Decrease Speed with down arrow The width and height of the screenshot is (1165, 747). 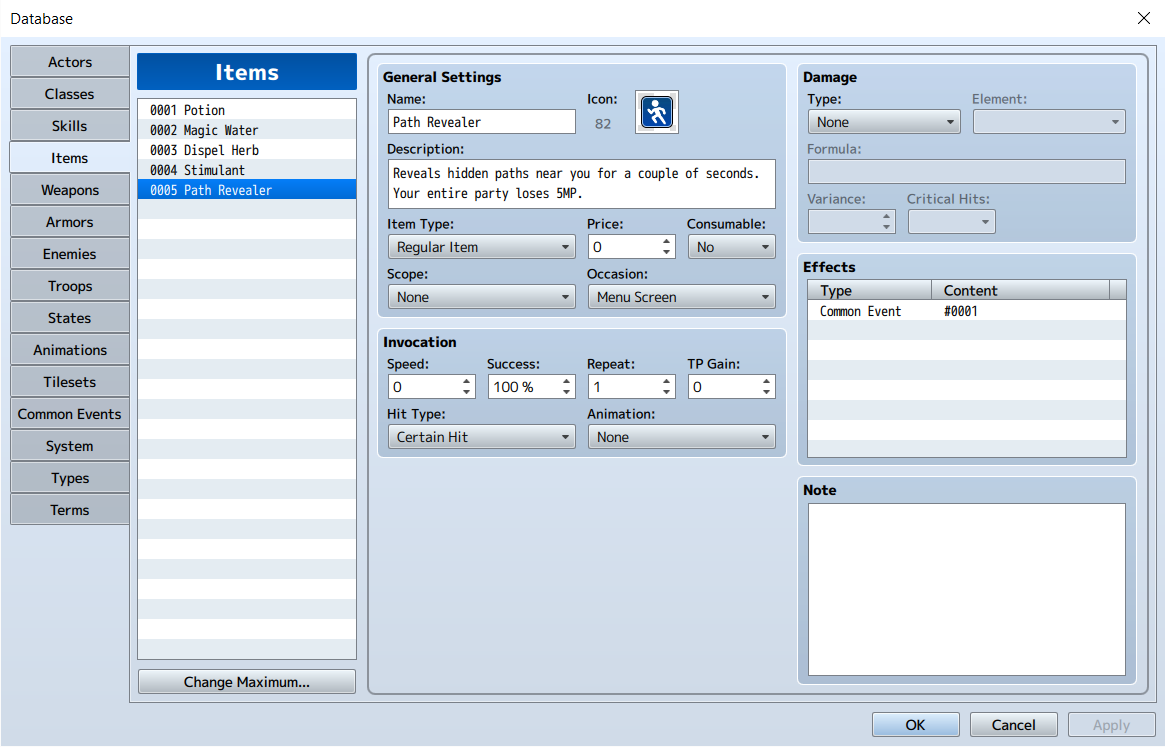(467, 392)
